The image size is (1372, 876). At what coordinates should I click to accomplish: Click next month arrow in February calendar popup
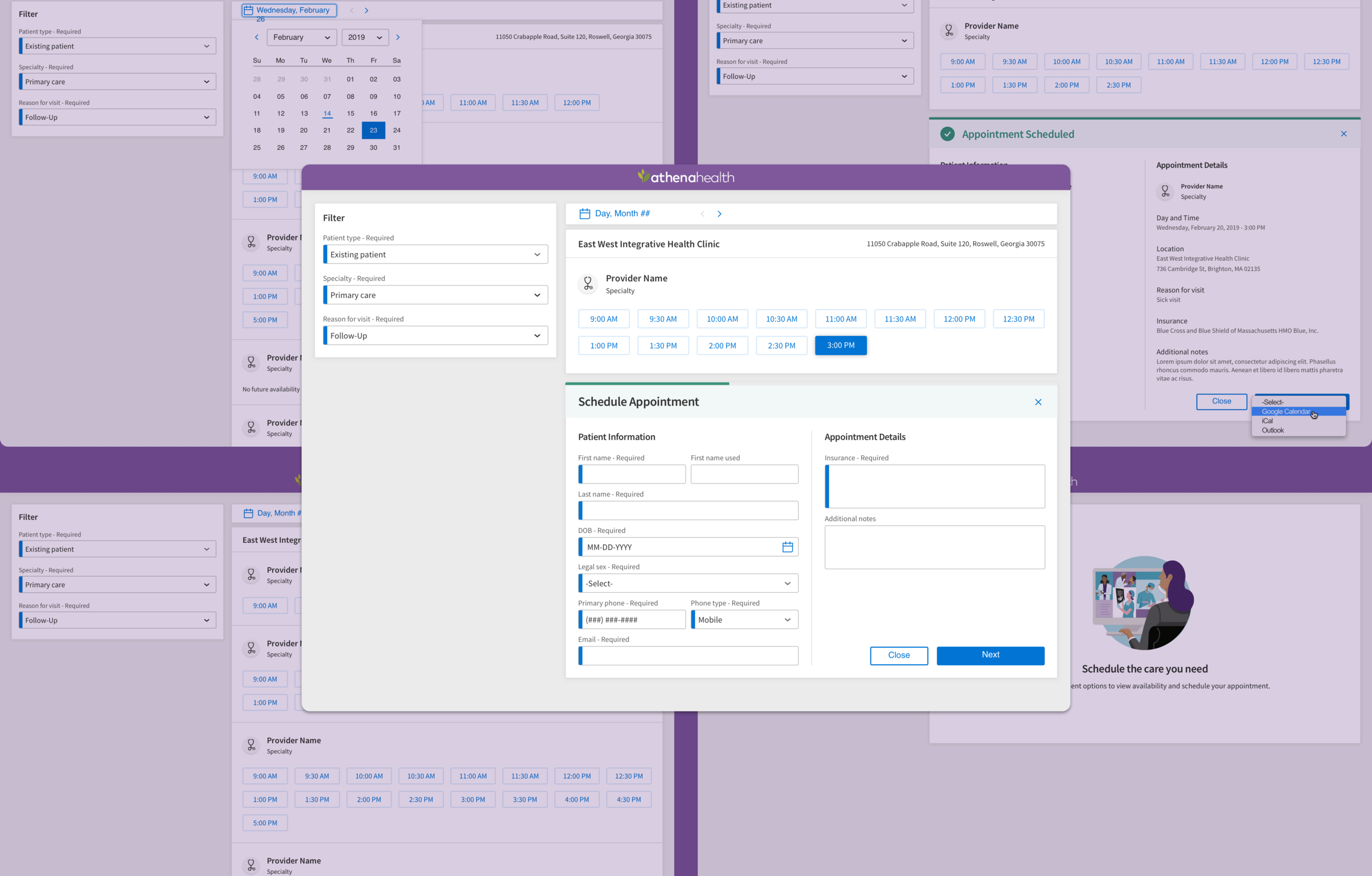[398, 37]
